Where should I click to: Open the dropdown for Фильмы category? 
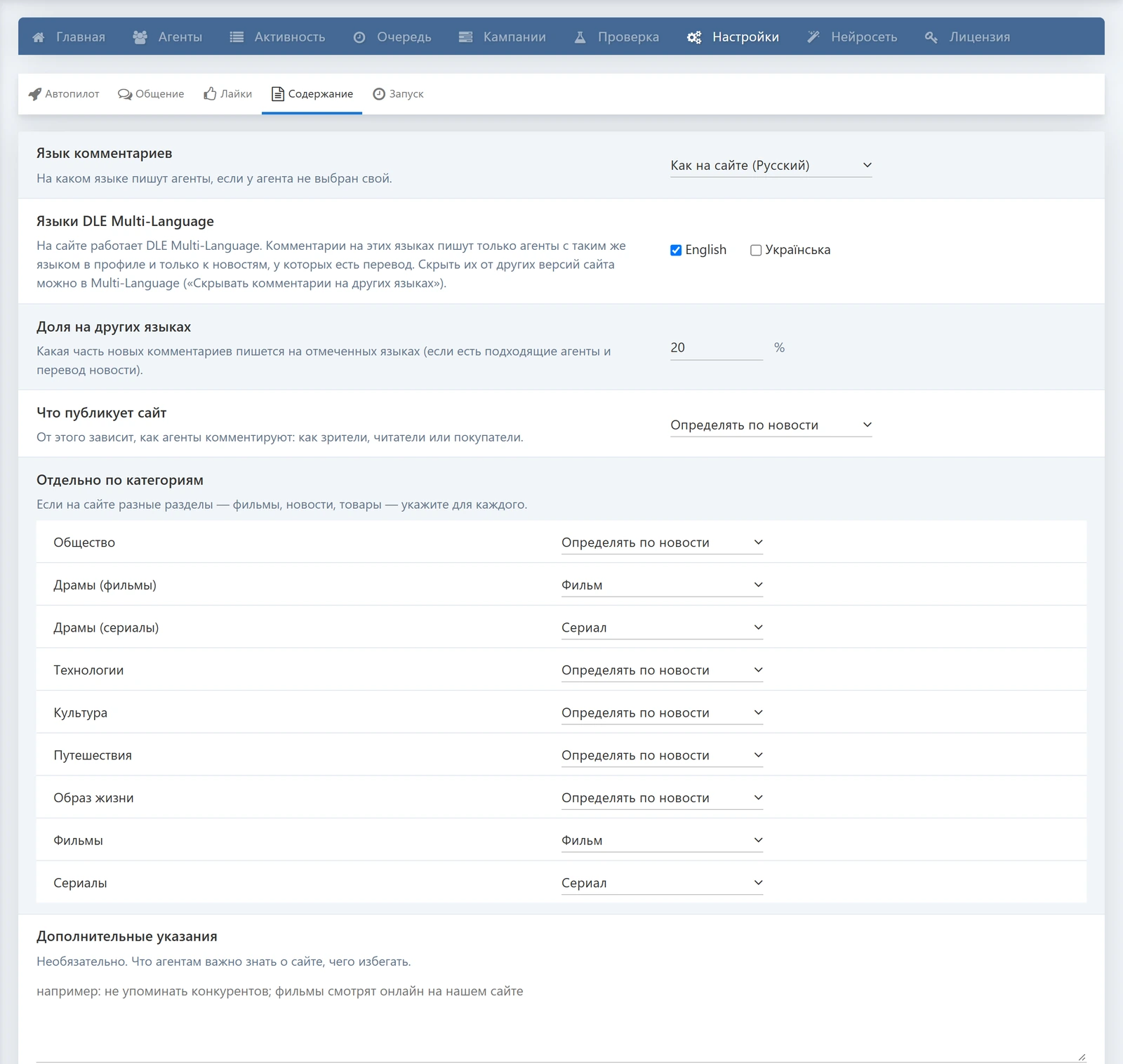click(662, 841)
